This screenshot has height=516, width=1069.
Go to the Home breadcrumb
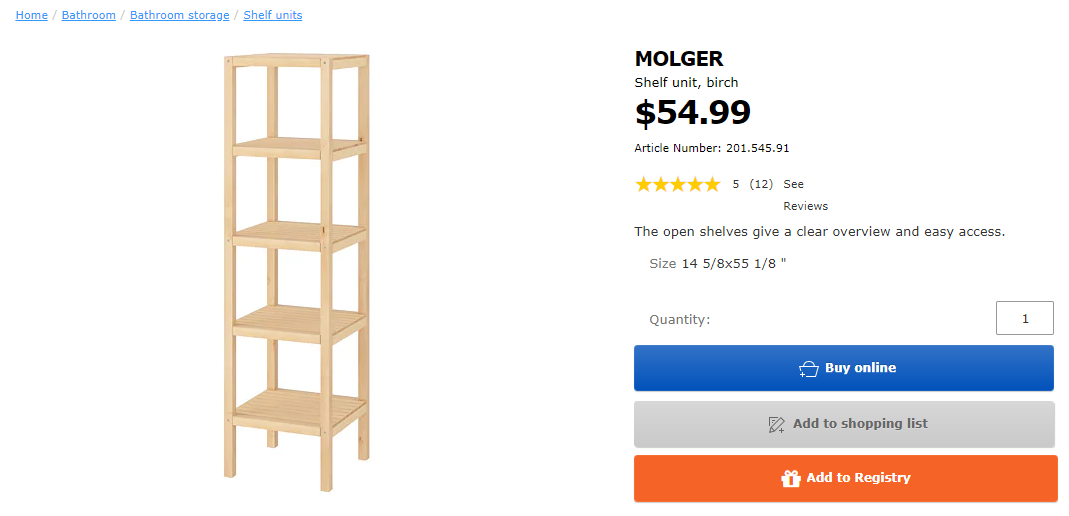point(31,15)
